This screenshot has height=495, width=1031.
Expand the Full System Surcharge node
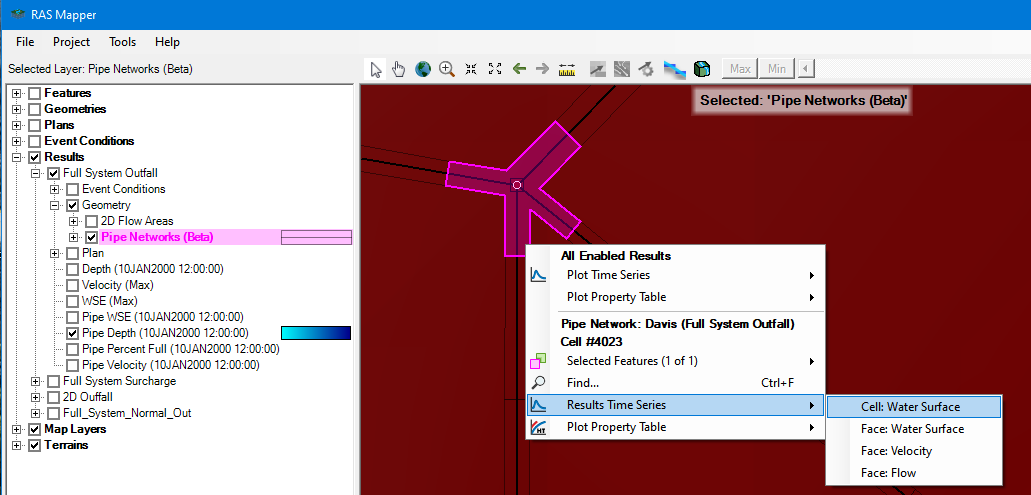coord(36,381)
